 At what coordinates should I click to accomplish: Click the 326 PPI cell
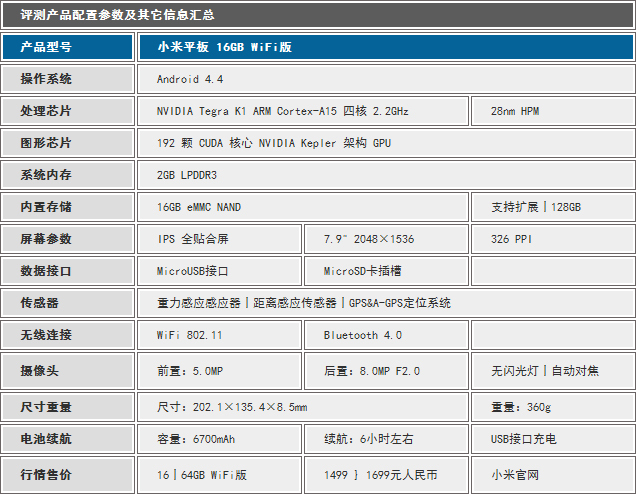point(551,239)
